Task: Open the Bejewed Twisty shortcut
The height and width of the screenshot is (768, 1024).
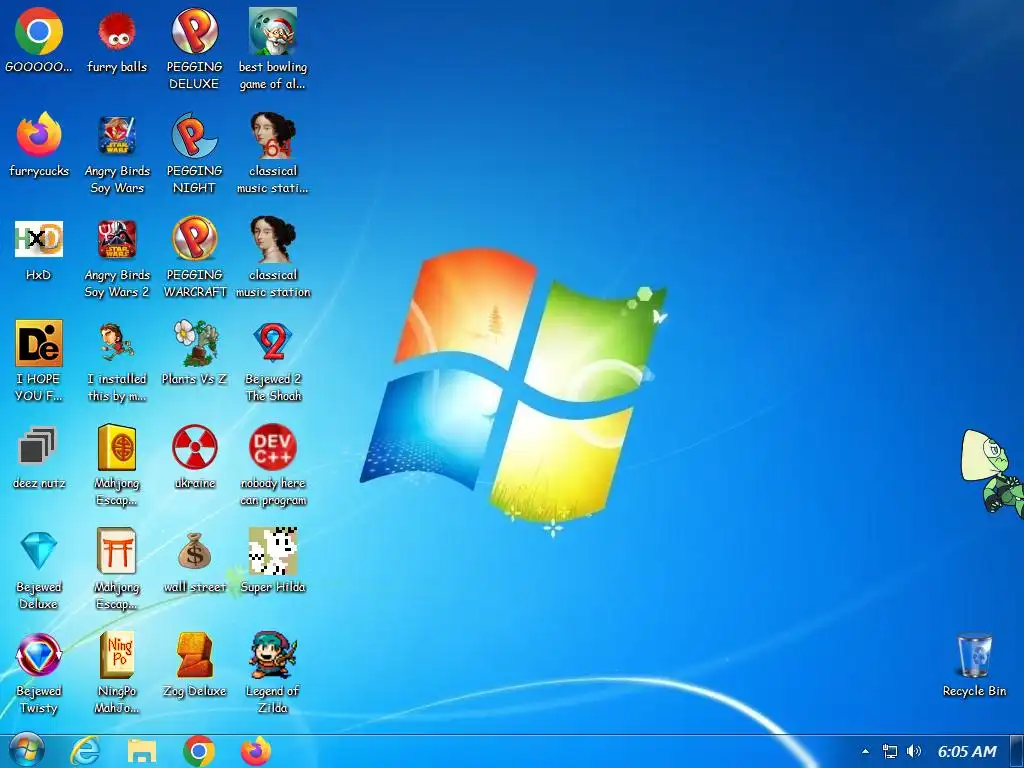Action: (39, 654)
